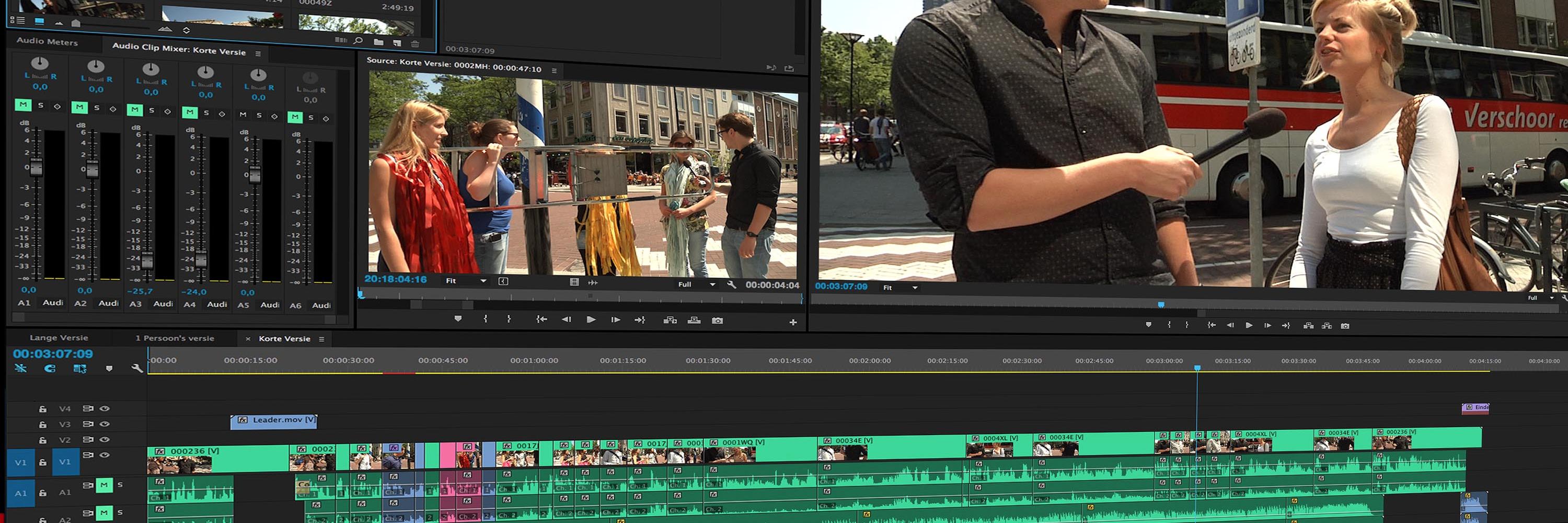Image resolution: width=1568 pixels, height=523 pixels.
Task: Click the Find magnifier in Project panel
Action: pos(359,41)
